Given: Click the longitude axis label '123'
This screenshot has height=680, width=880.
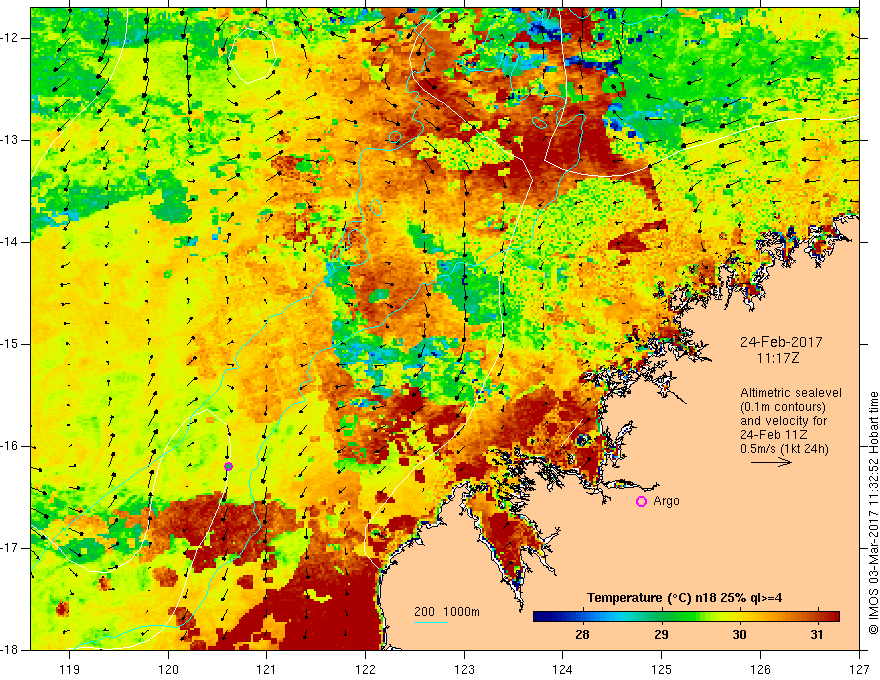Looking at the screenshot, I should (x=464, y=669).
